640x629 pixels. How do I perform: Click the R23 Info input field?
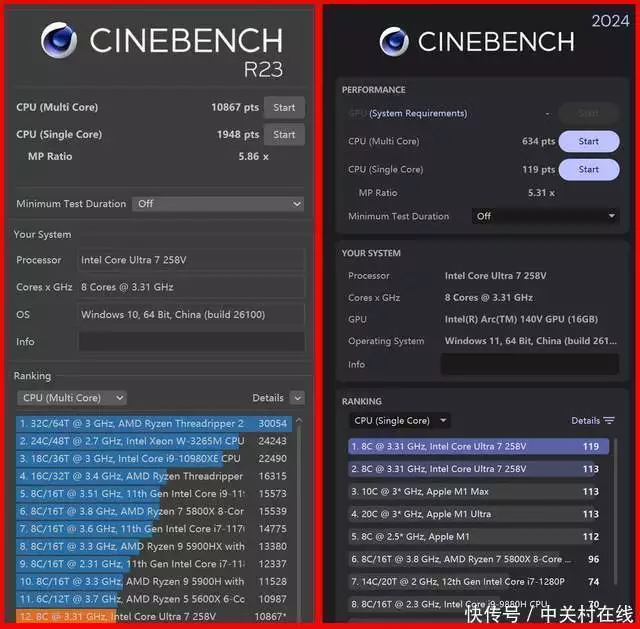point(191,342)
